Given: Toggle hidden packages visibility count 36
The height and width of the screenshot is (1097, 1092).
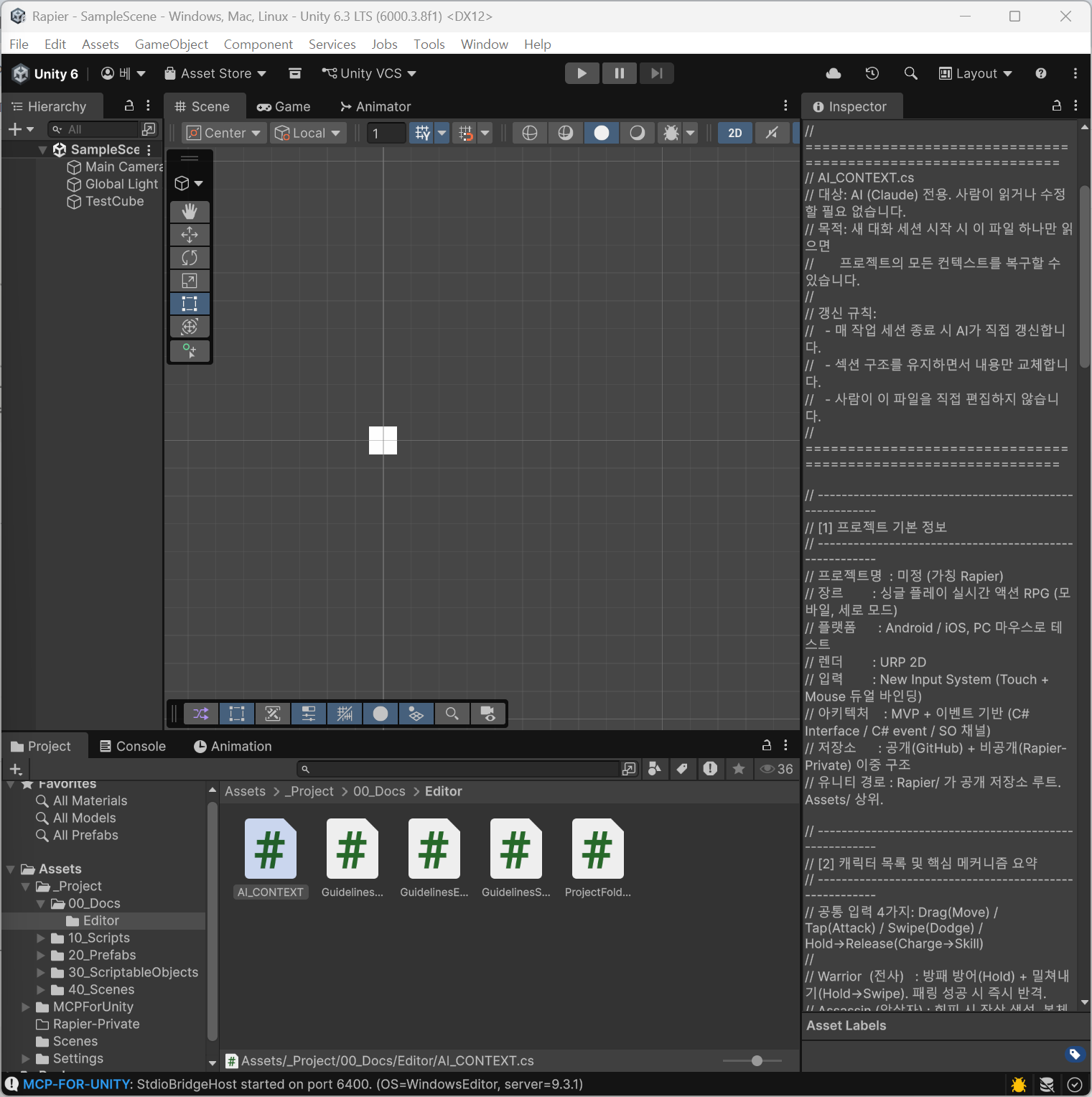Looking at the screenshot, I should click(777, 769).
